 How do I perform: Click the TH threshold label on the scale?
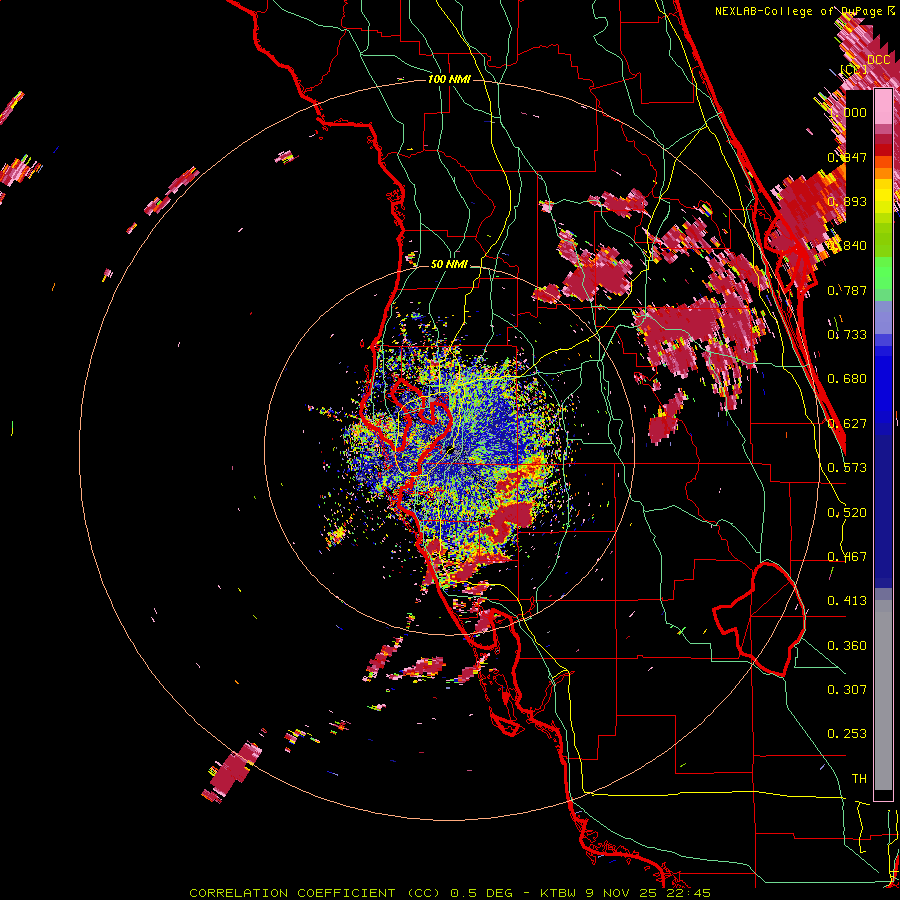pyautogui.click(x=859, y=778)
